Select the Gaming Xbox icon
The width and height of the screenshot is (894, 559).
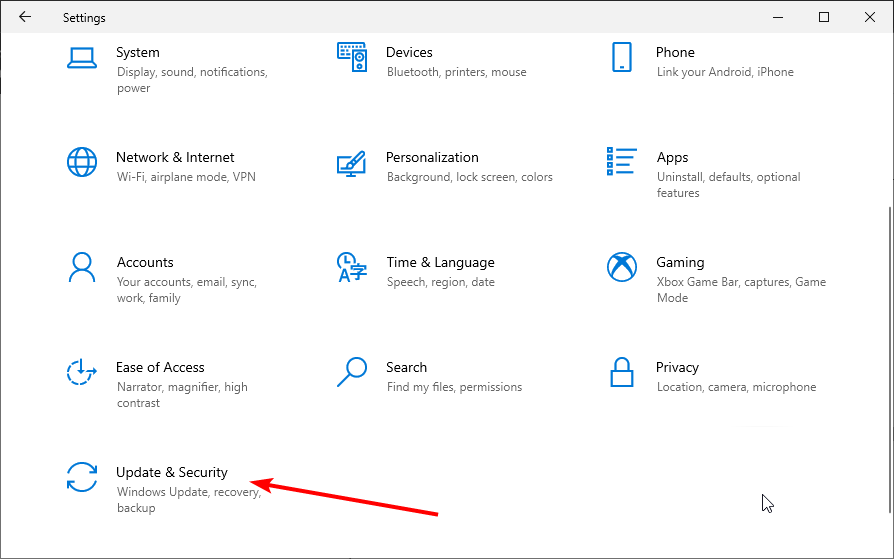[x=621, y=267]
